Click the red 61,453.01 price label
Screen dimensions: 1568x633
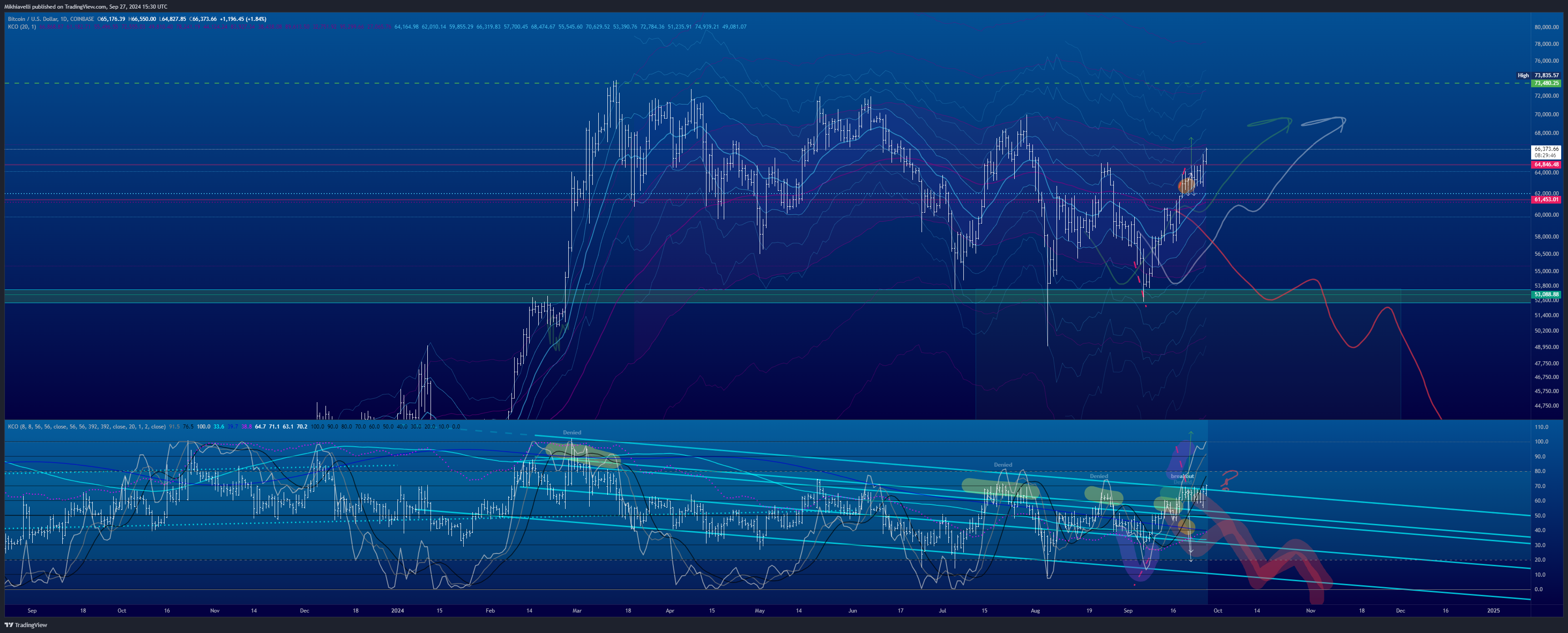click(1546, 199)
